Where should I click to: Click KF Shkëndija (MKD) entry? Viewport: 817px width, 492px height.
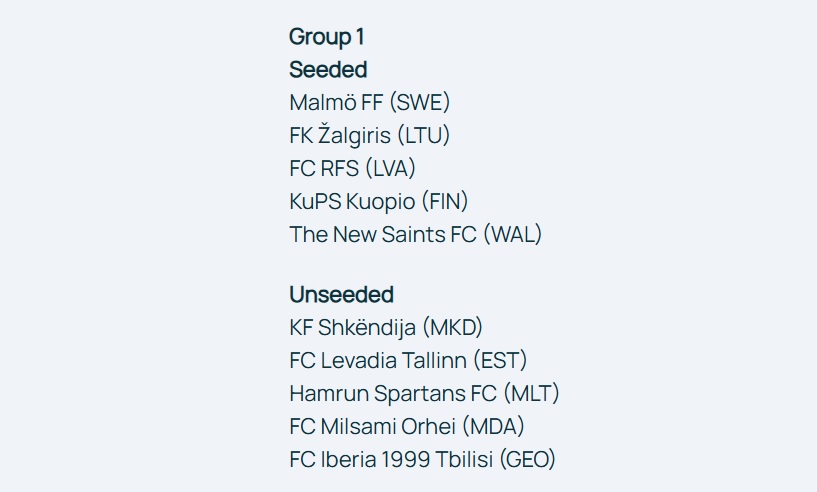click(386, 328)
